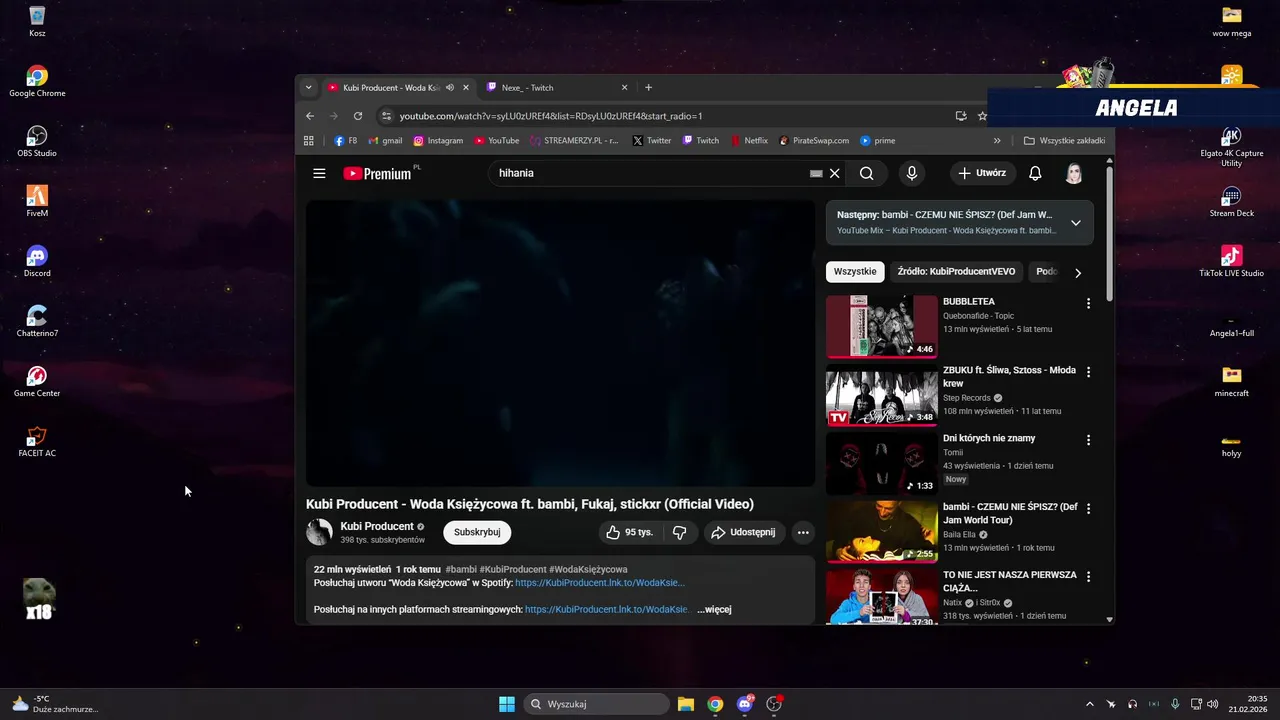View site information icon in address bar
The height and width of the screenshot is (720, 1280).
click(387, 116)
